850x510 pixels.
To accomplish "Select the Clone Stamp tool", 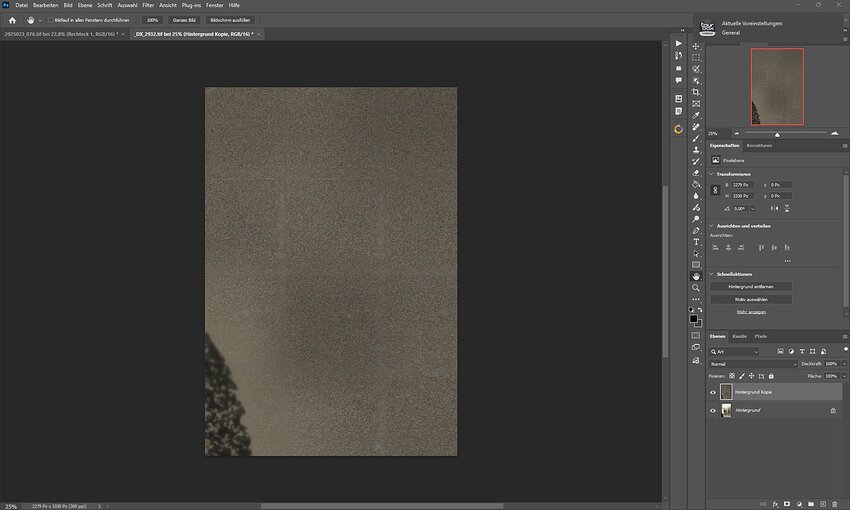I will point(696,150).
